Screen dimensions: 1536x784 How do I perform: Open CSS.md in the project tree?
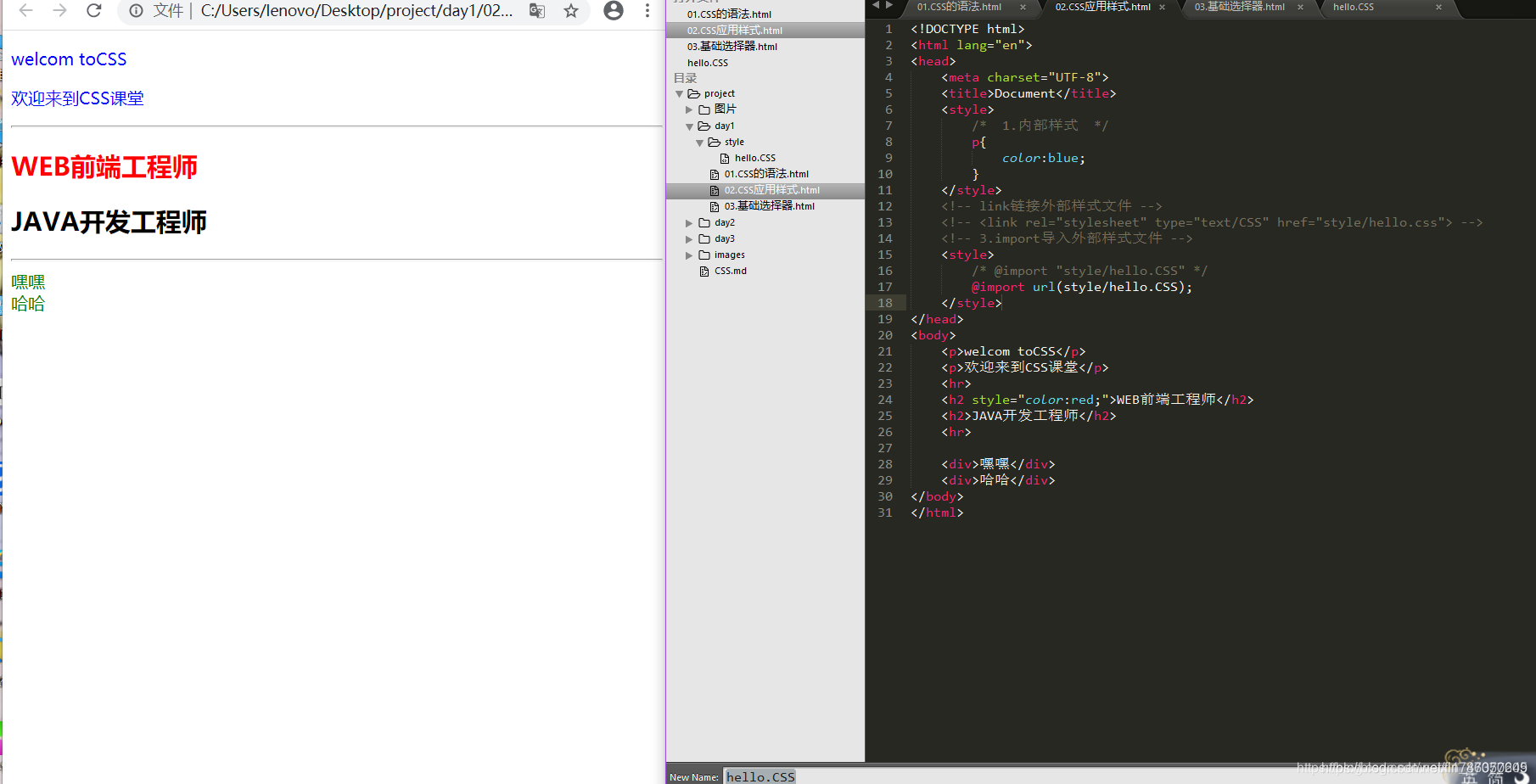point(731,272)
